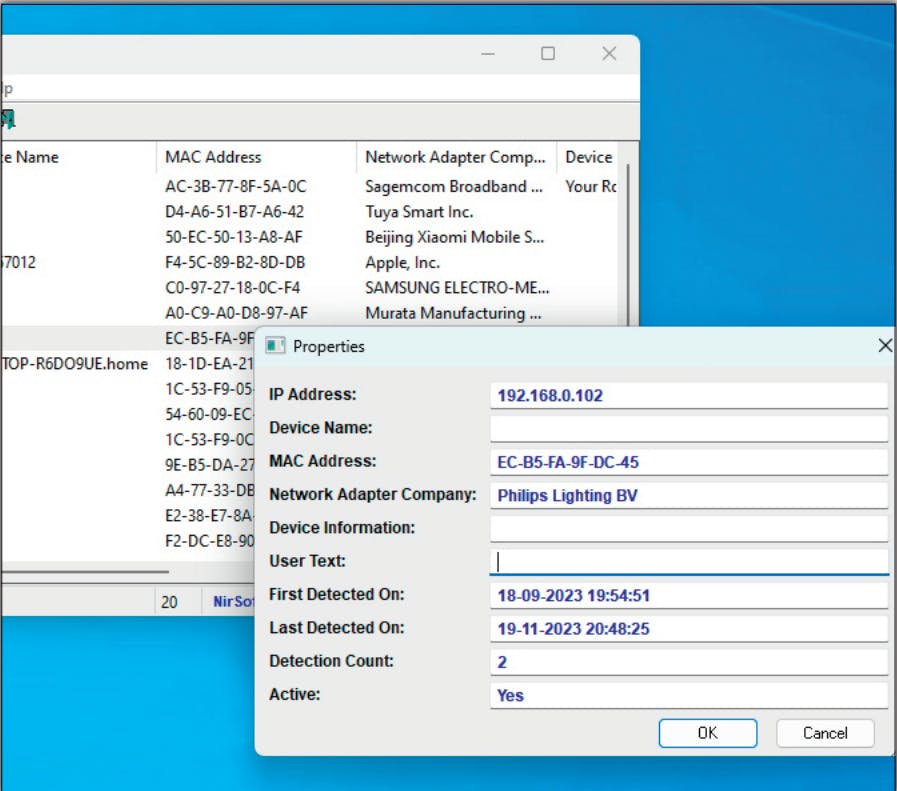Image resolution: width=897 pixels, height=791 pixels.
Task: Click the Active field showing Yes
Action: (x=689, y=695)
